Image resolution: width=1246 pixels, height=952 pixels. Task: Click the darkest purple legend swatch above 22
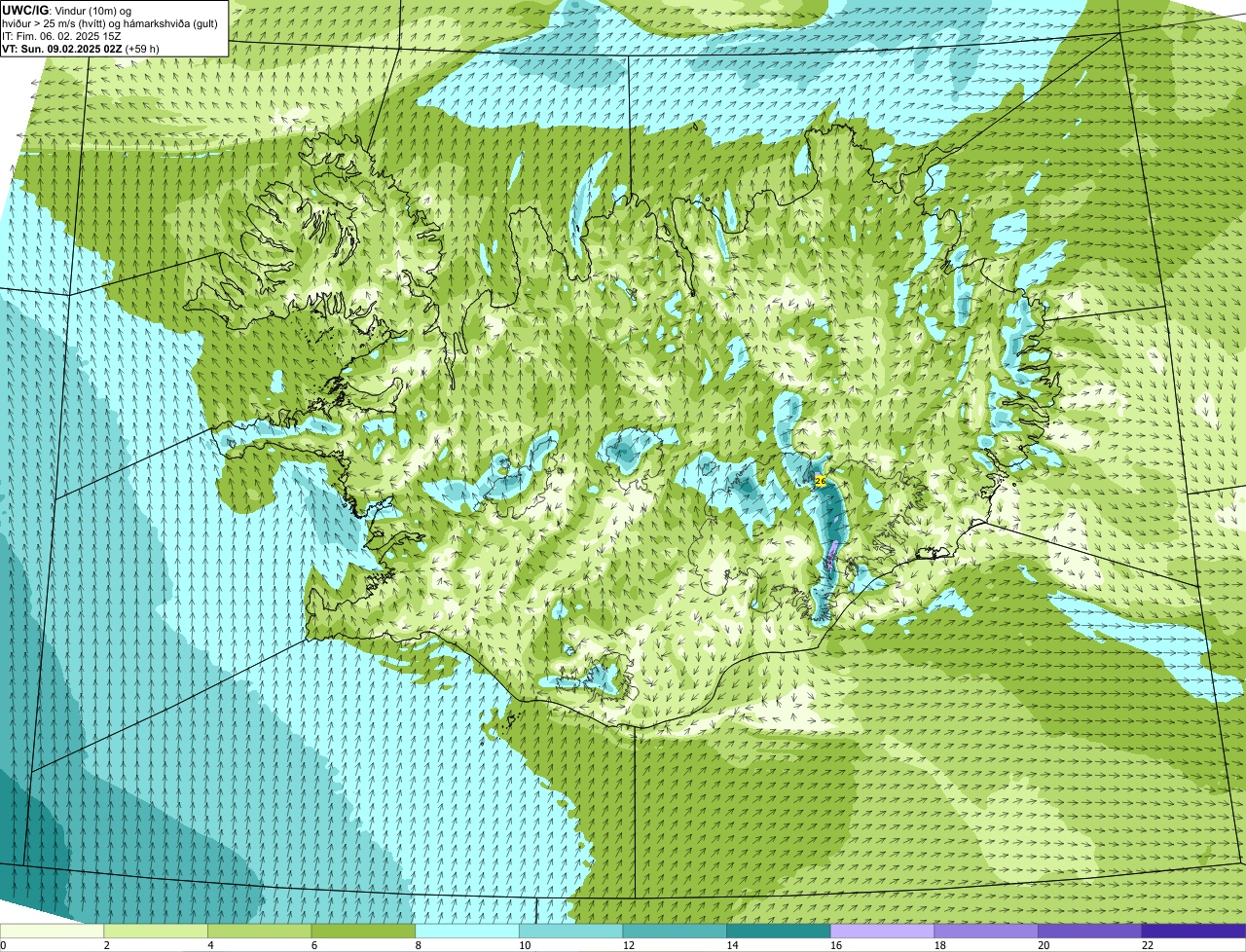coord(1193,931)
